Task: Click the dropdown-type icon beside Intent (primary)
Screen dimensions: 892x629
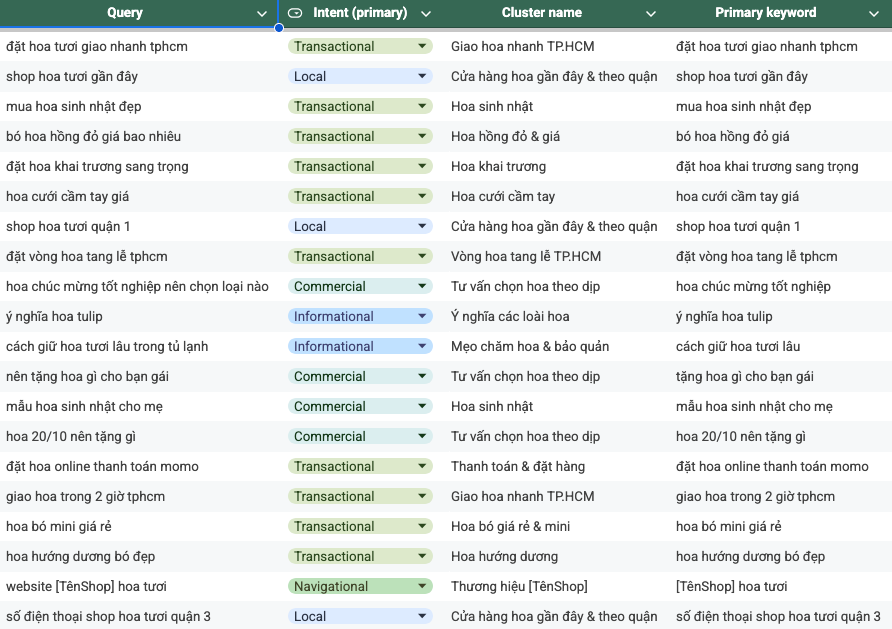Action: [295, 13]
